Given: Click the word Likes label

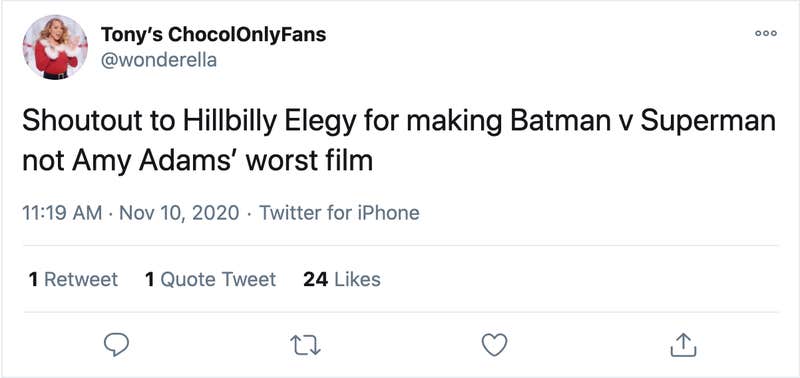Looking at the screenshot, I should coord(358,280).
